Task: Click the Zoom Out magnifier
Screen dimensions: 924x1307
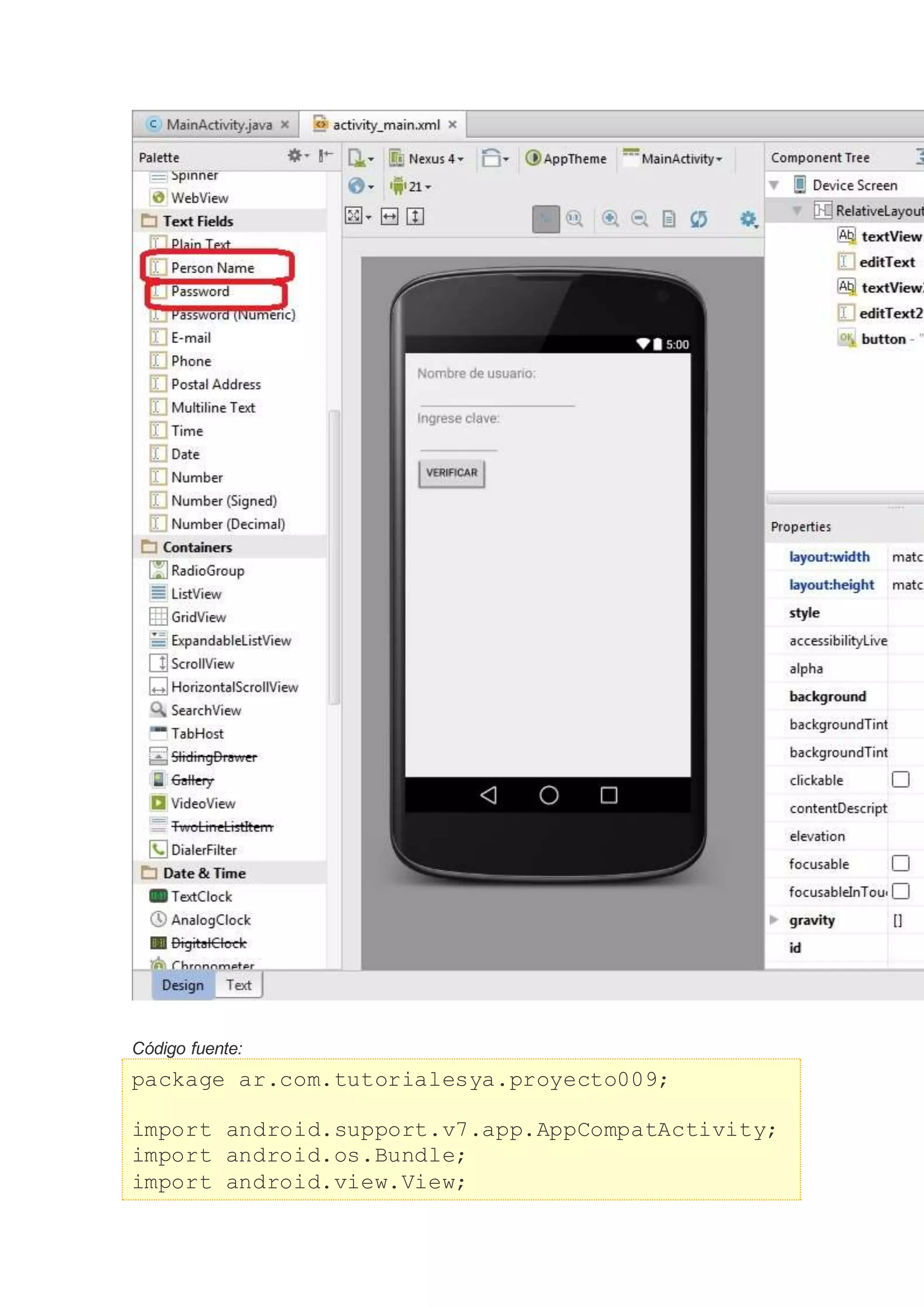Action: coord(639,218)
